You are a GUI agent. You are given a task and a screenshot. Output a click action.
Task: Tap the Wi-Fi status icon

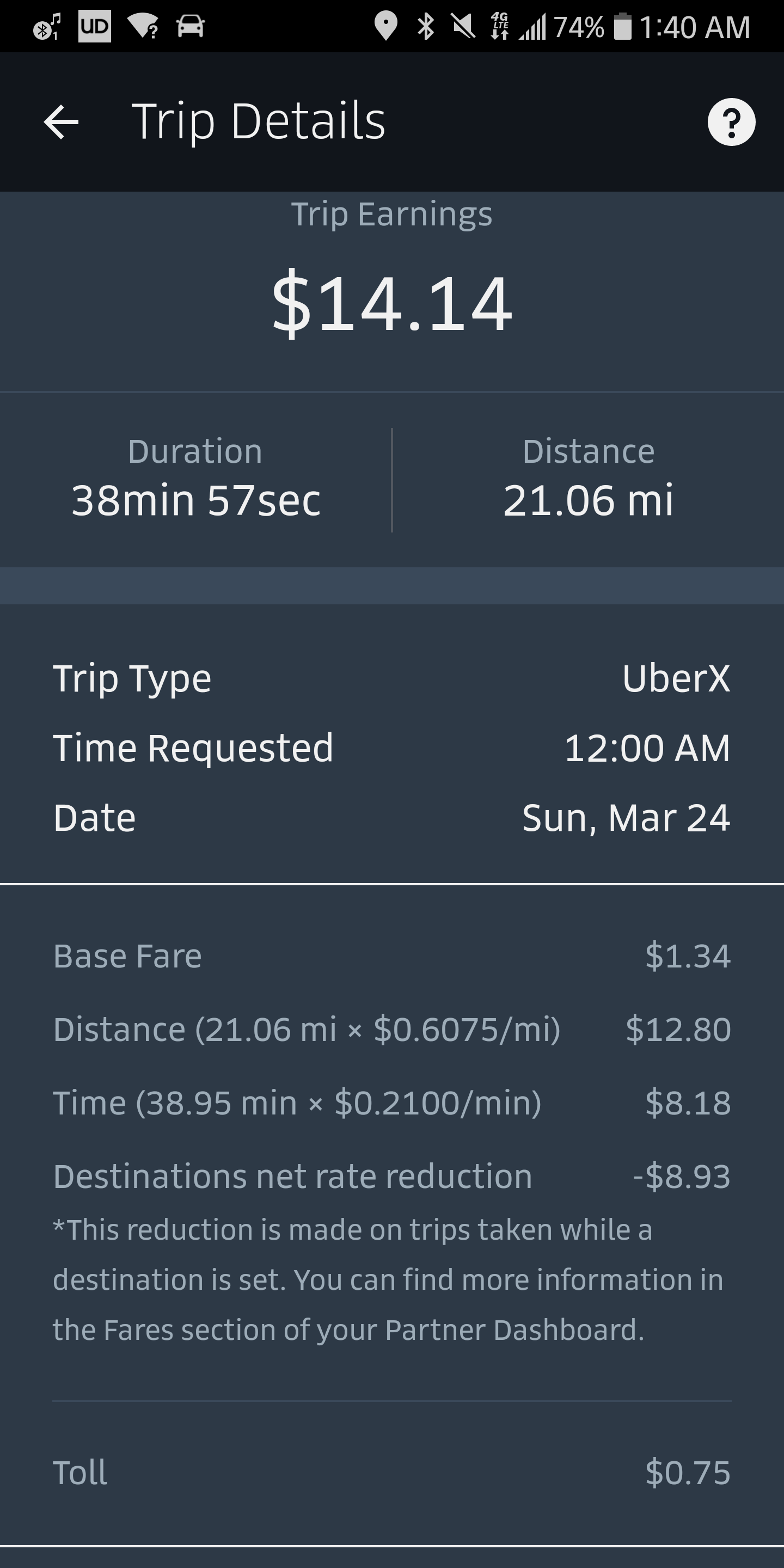pyautogui.click(x=144, y=27)
